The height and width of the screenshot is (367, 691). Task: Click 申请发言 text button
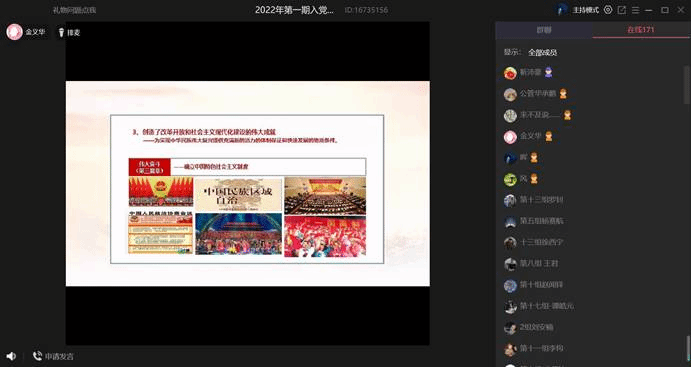click(x=59, y=356)
